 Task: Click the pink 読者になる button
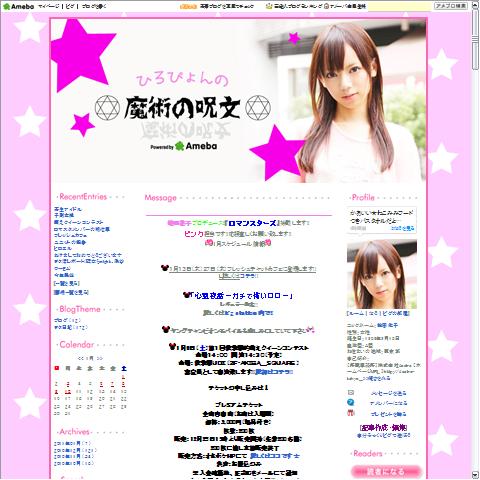[385, 472]
